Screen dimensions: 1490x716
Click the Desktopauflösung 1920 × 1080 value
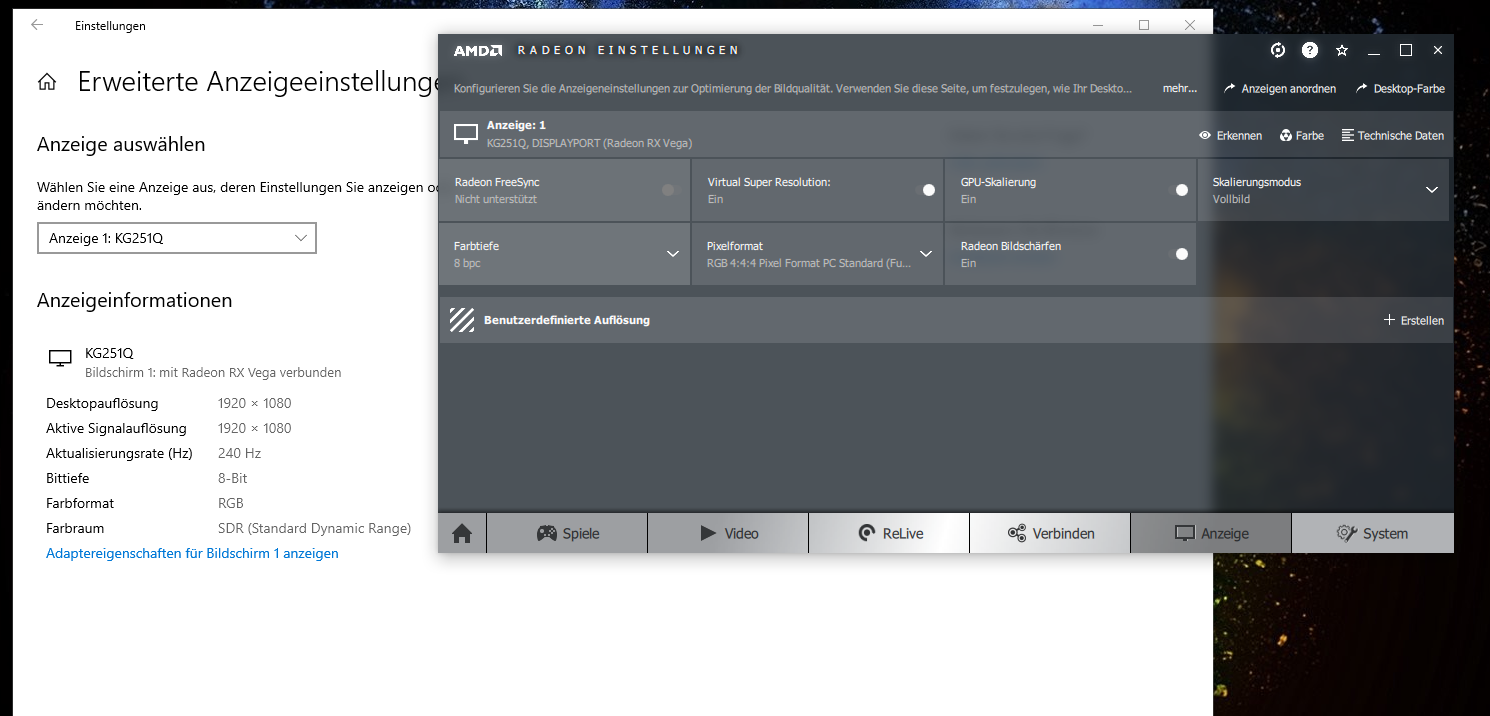click(x=255, y=403)
